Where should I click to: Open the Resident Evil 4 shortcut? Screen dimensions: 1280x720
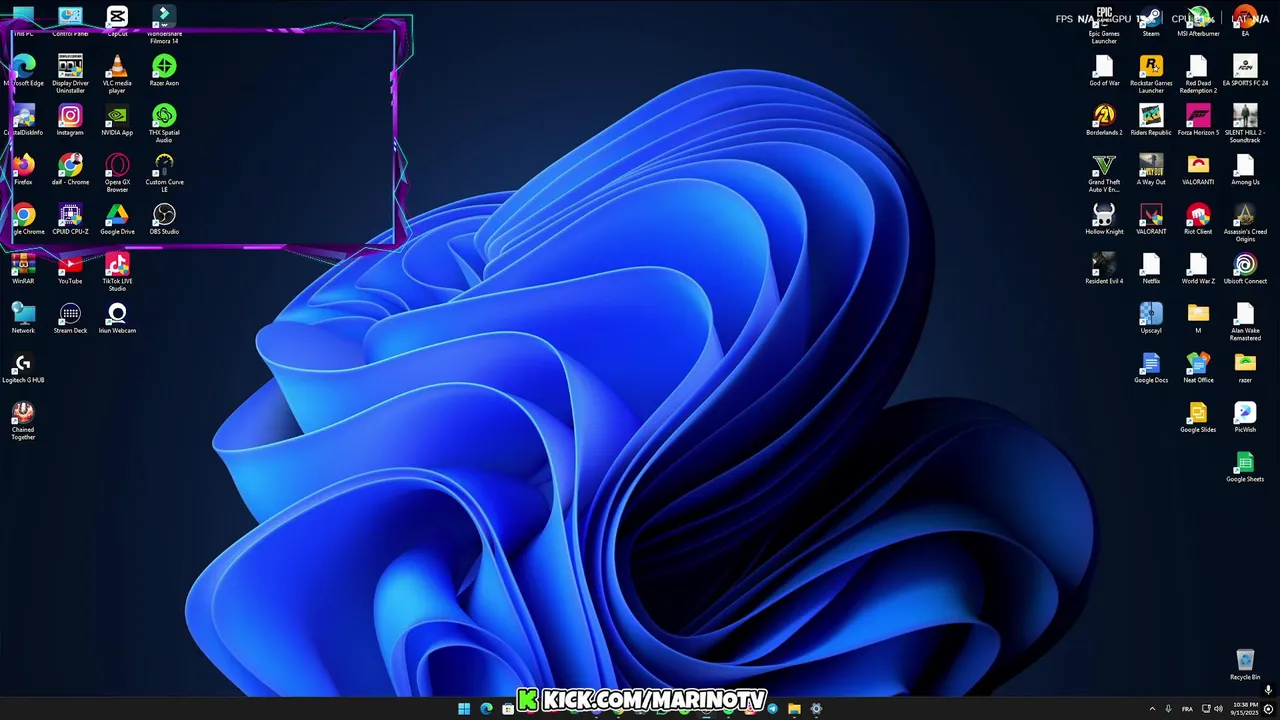(x=1104, y=269)
